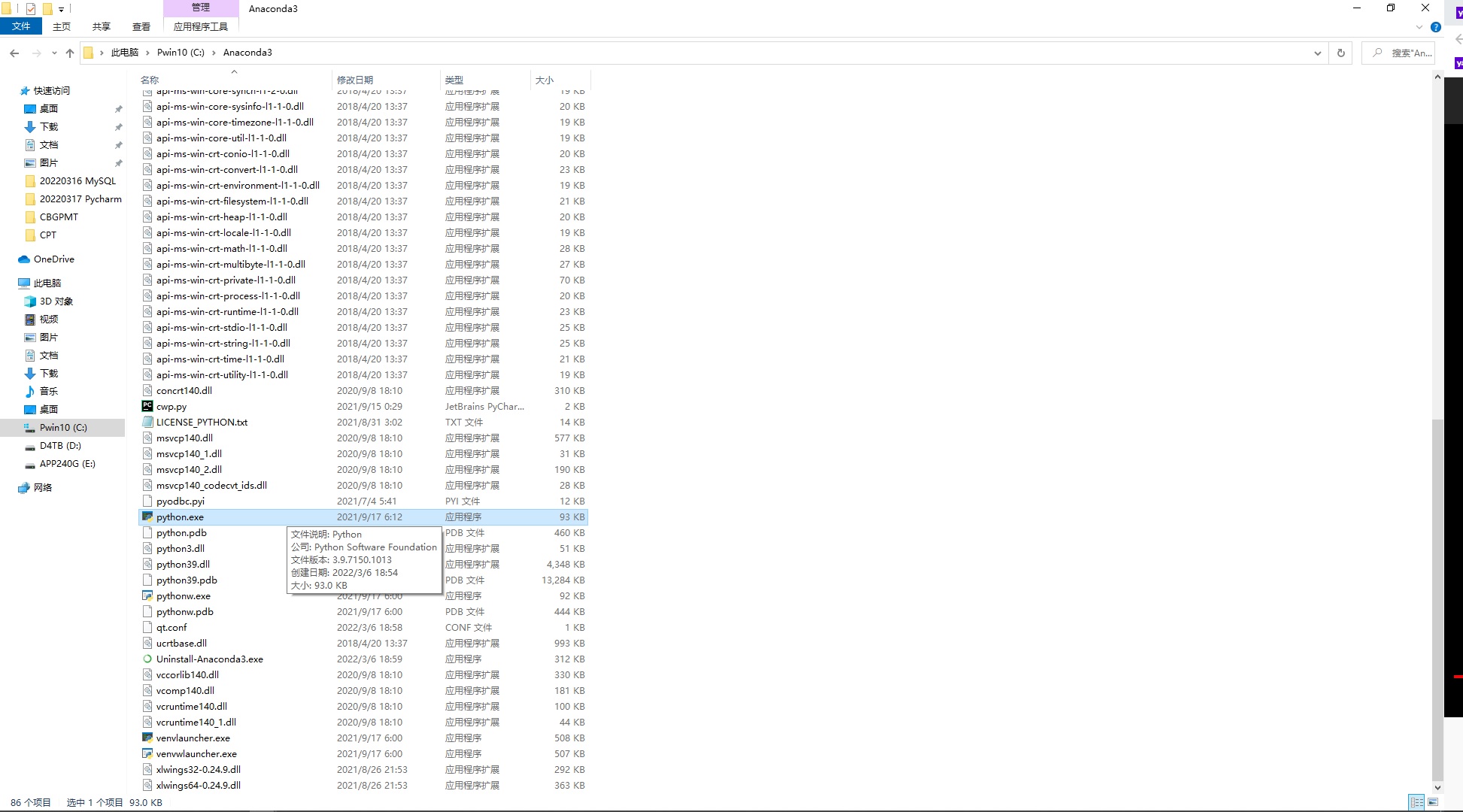
Task: Open the 文件 menu tab
Action: (x=21, y=26)
